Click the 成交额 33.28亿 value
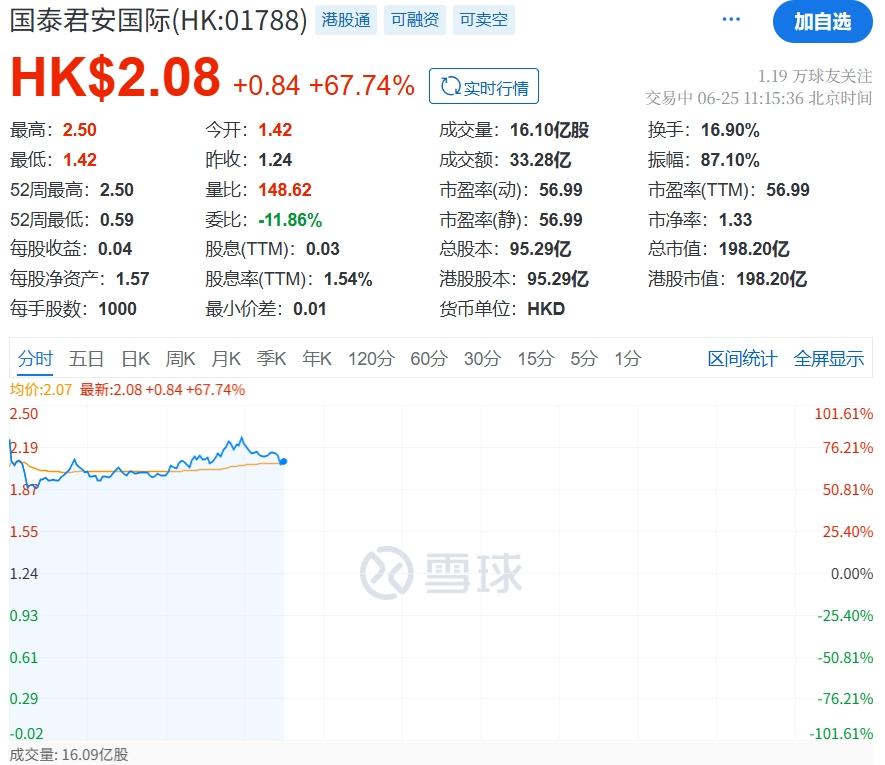 click(x=540, y=160)
